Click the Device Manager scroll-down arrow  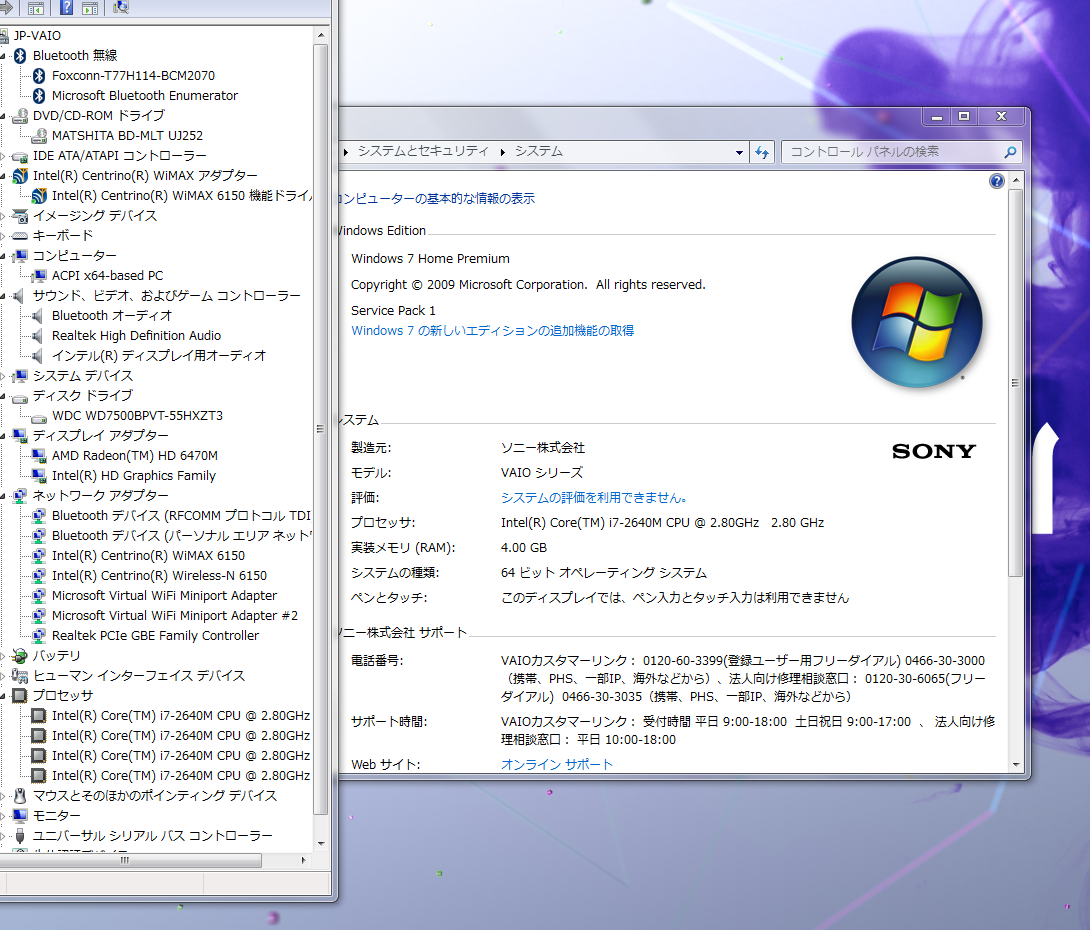[x=320, y=844]
